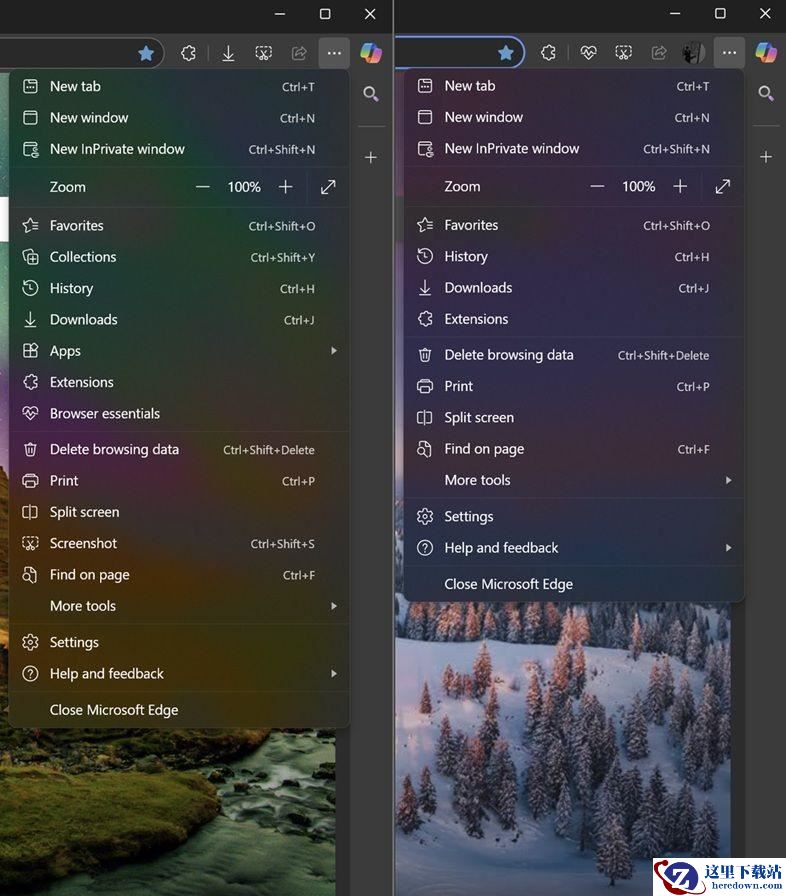Select New window in right menu
Screen dimensions: 786x896
point(574,117)
